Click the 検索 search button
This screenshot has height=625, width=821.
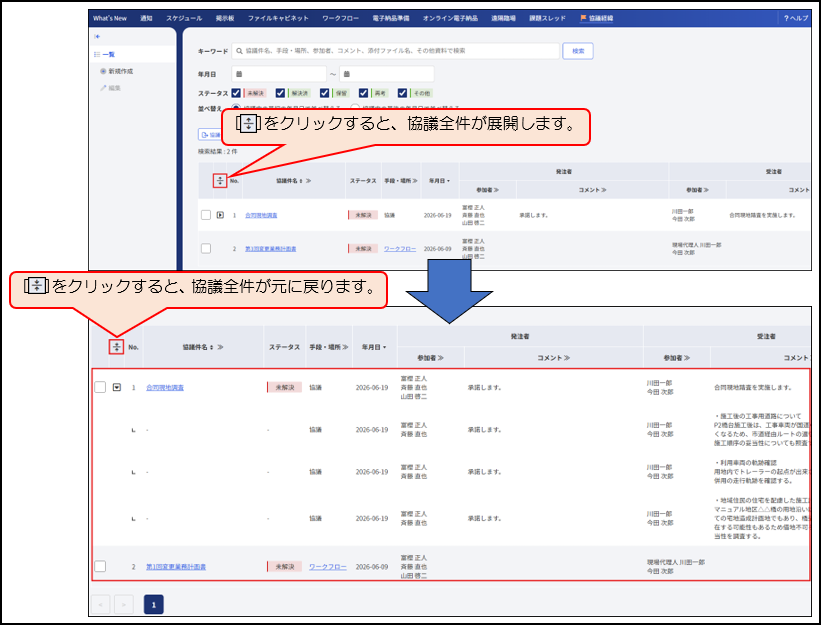click(x=578, y=51)
